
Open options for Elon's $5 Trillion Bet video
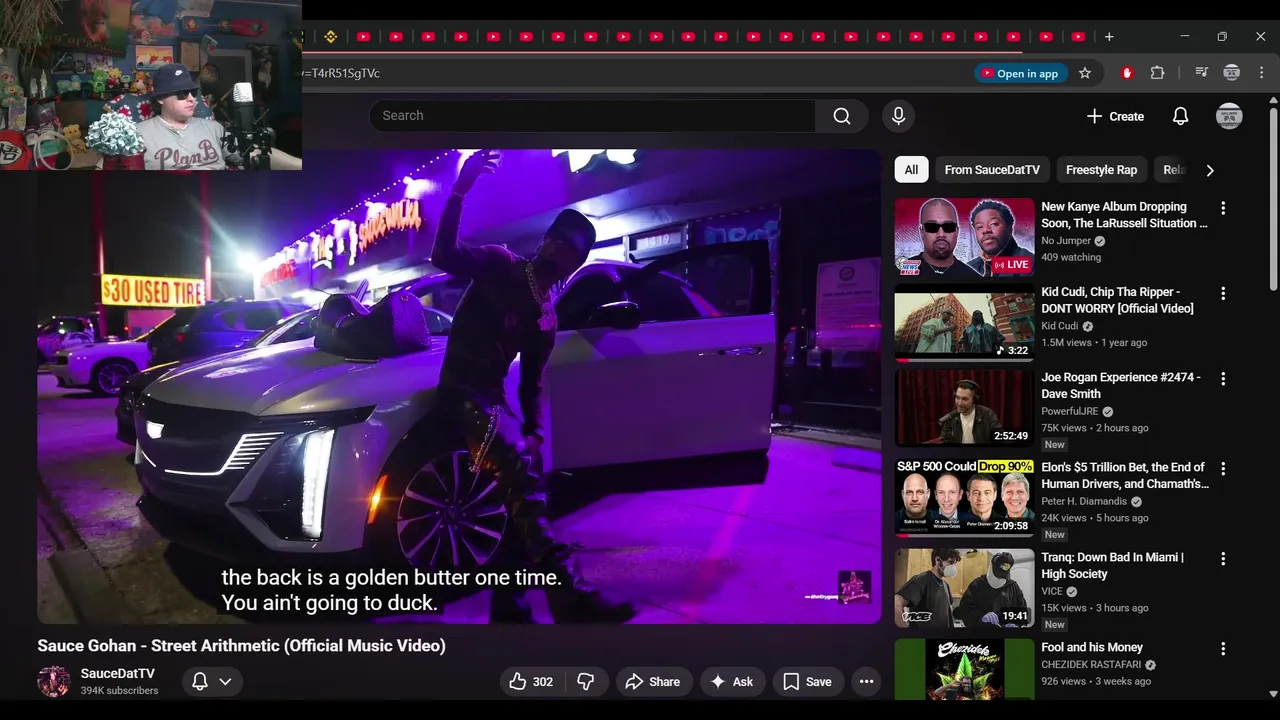[x=1223, y=469]
